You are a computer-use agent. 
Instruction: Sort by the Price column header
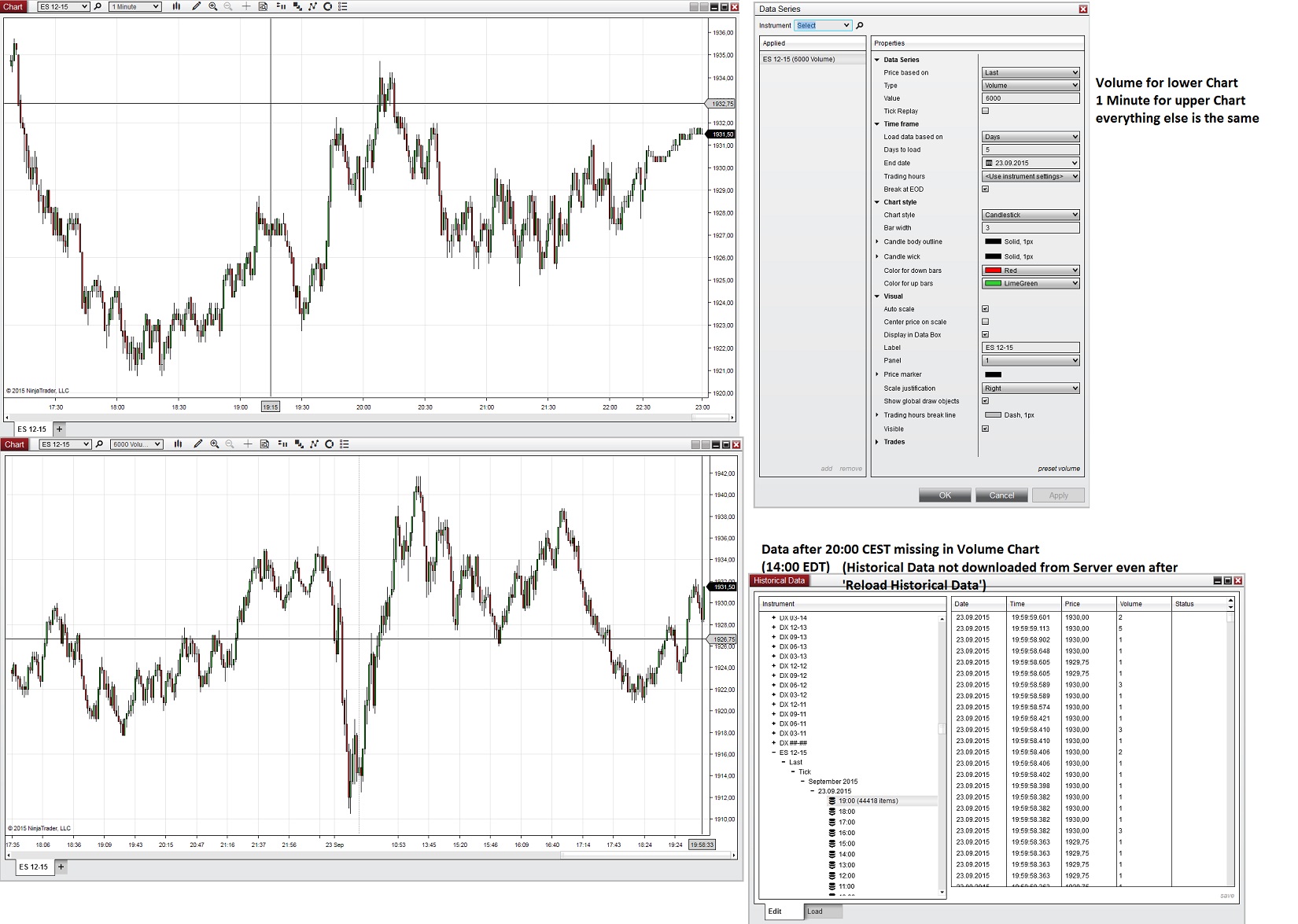tap(1089, 604)
